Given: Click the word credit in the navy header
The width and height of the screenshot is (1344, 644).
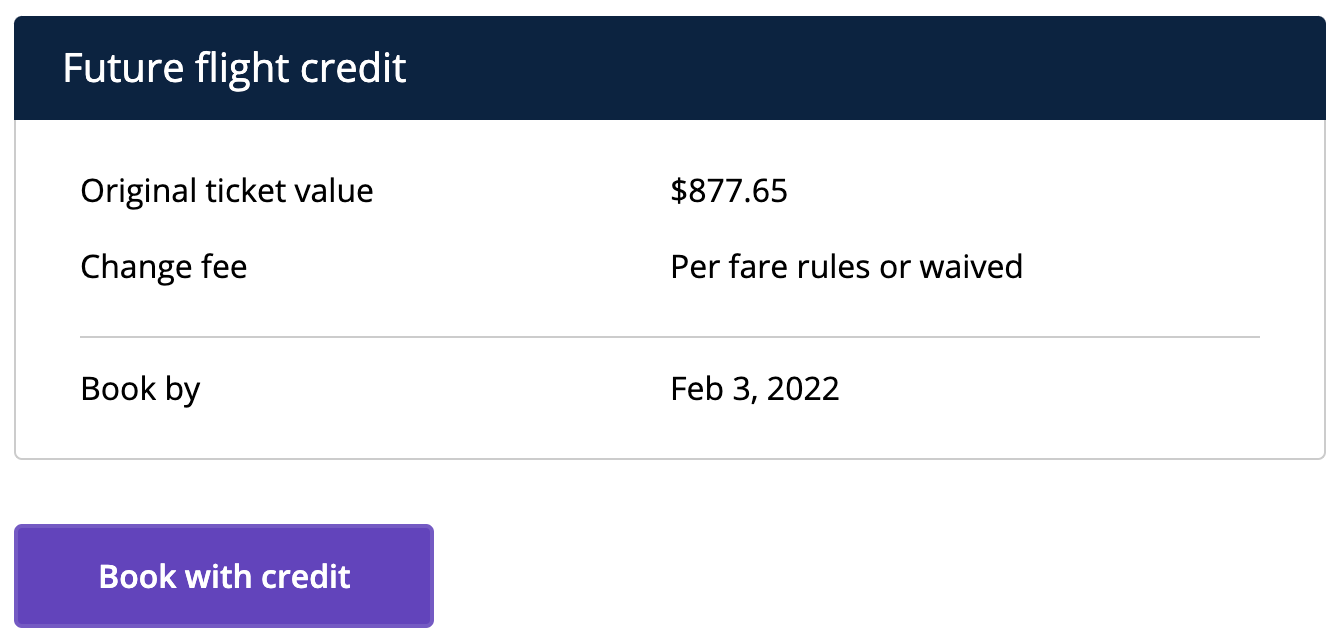Looking at the screenshot, I should [356, 69].
